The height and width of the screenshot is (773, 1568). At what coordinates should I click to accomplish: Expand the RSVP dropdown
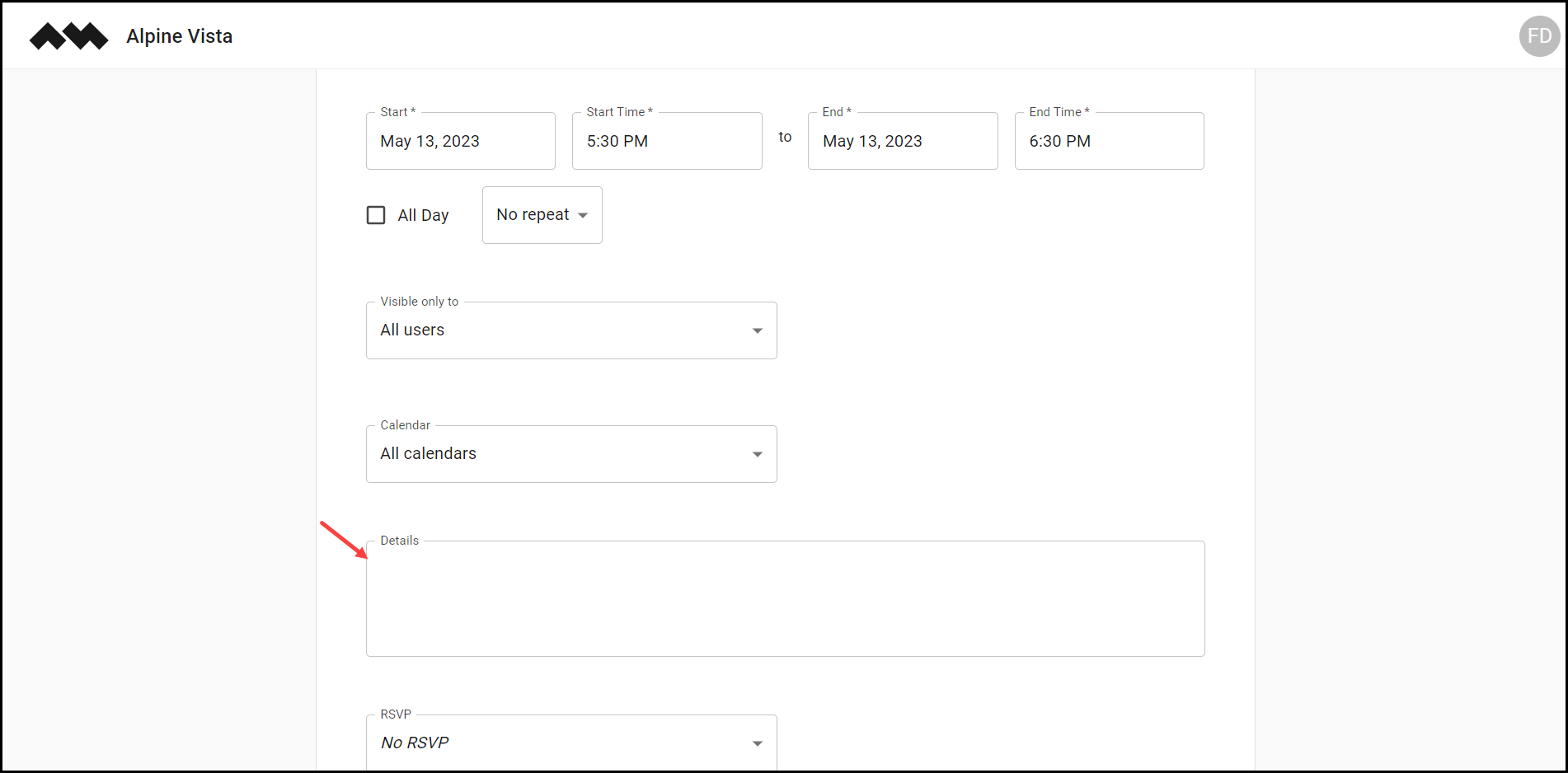[x=571, y=743]
